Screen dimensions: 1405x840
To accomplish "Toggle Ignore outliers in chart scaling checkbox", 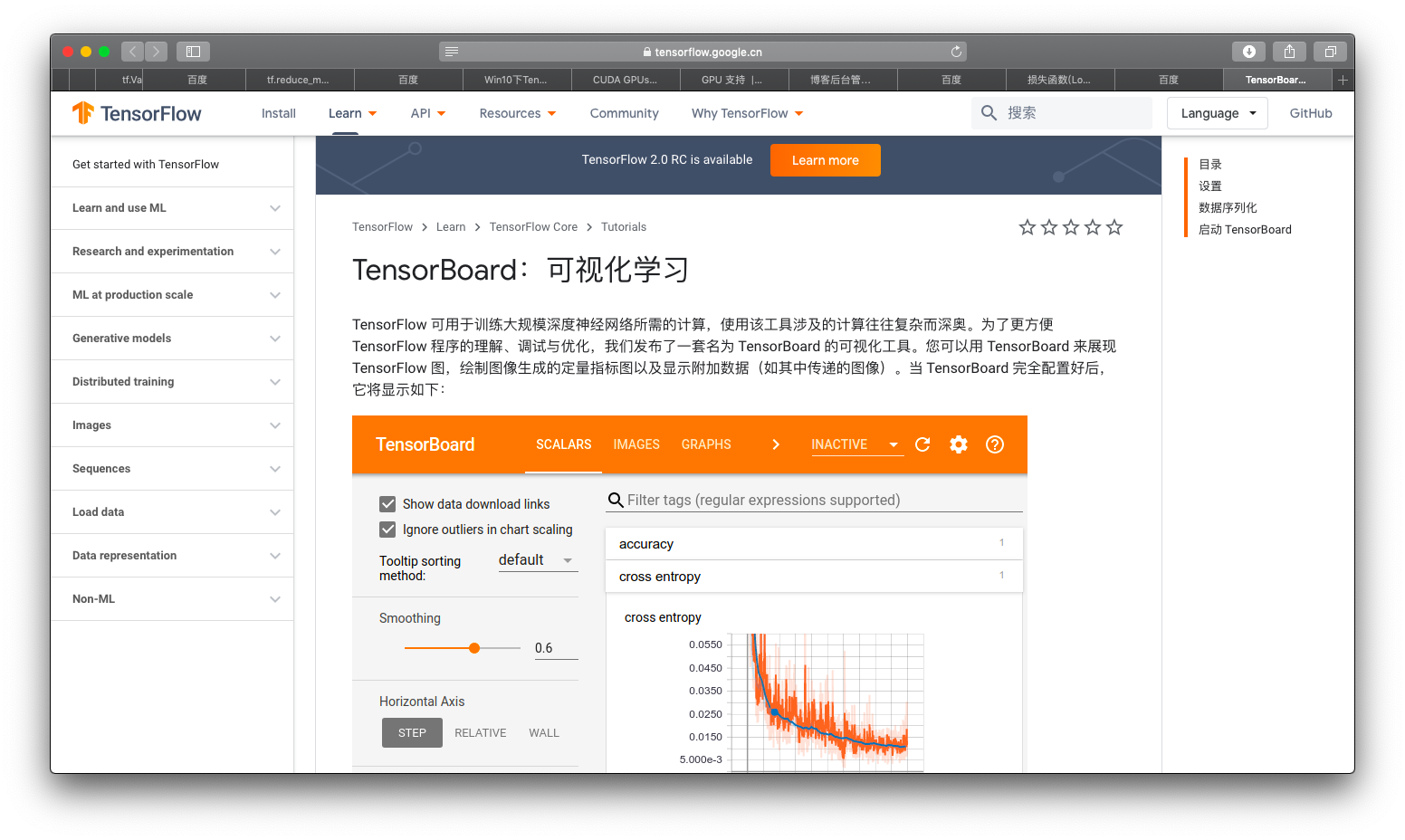I will pos(387,530).
